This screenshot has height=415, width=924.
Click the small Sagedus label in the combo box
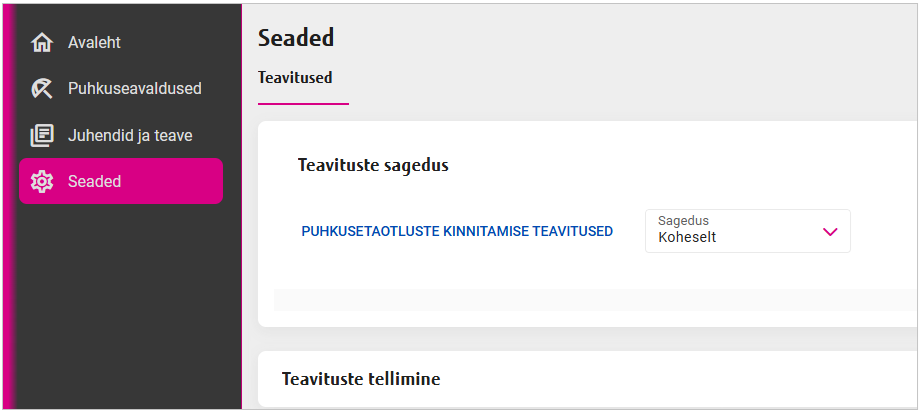pyautogui.click(x=684, y=221)
